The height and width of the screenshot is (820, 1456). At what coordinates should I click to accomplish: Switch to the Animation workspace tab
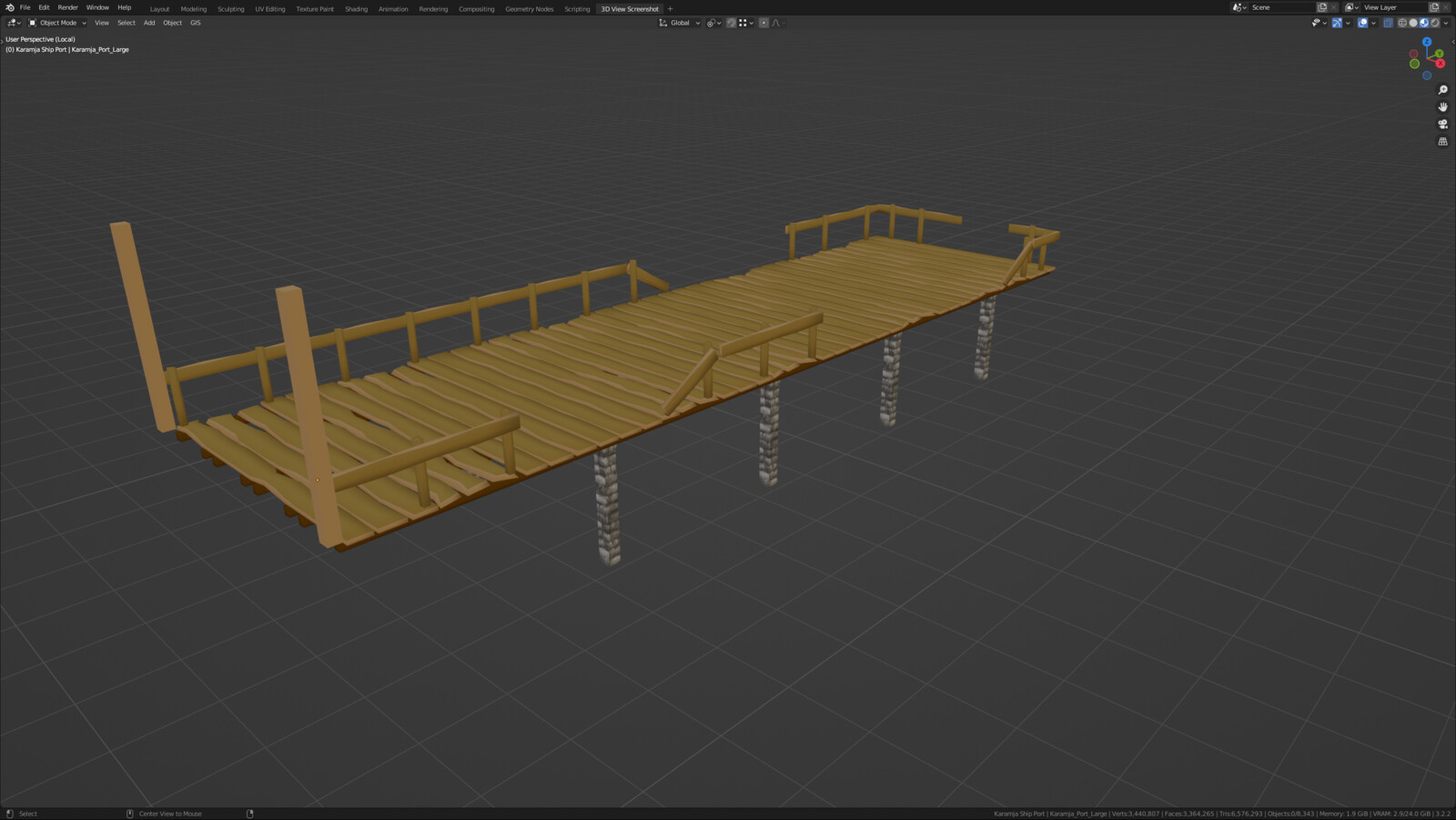coord(393,9)
